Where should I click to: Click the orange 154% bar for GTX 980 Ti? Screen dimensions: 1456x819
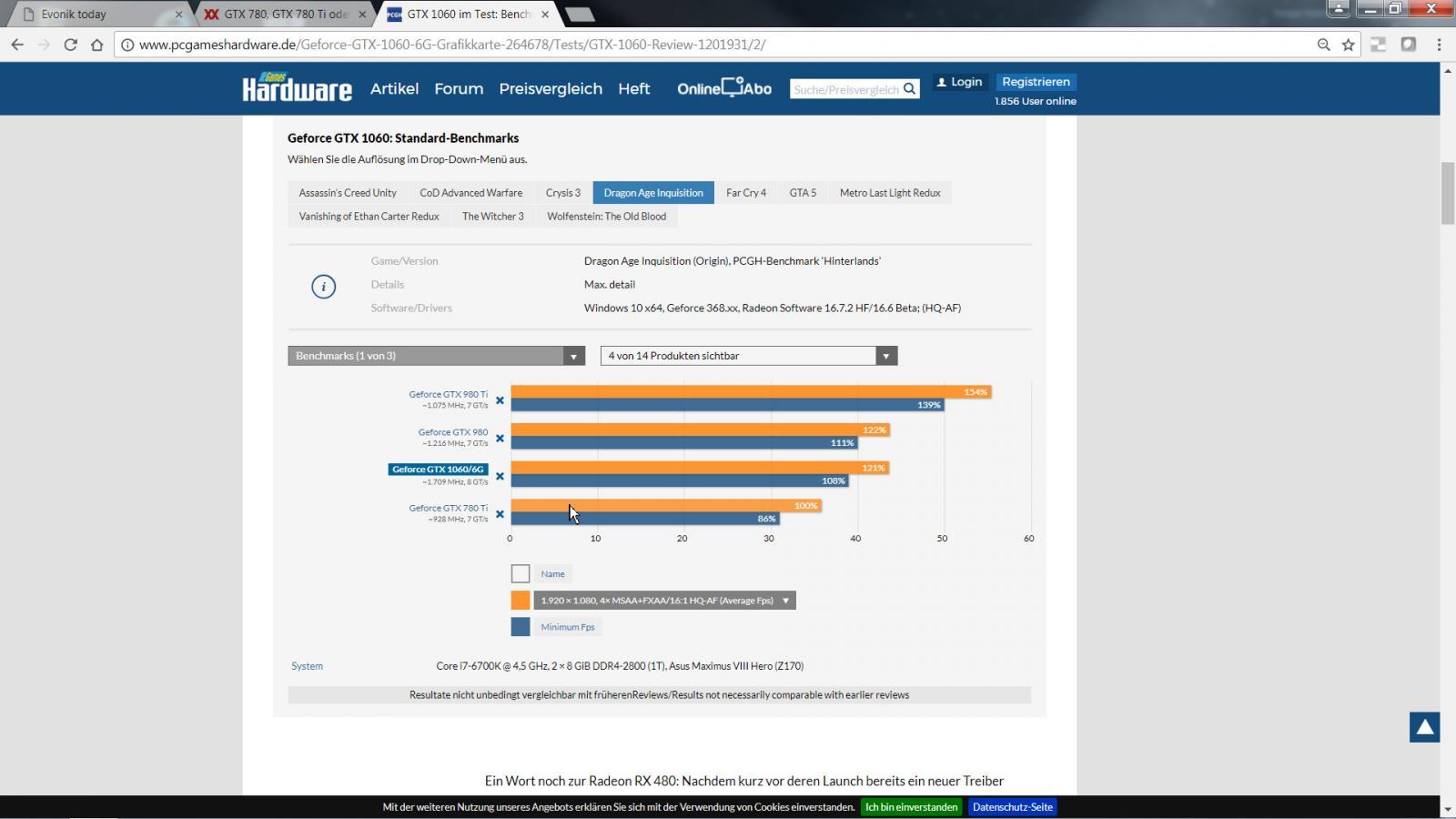[751, 392]
